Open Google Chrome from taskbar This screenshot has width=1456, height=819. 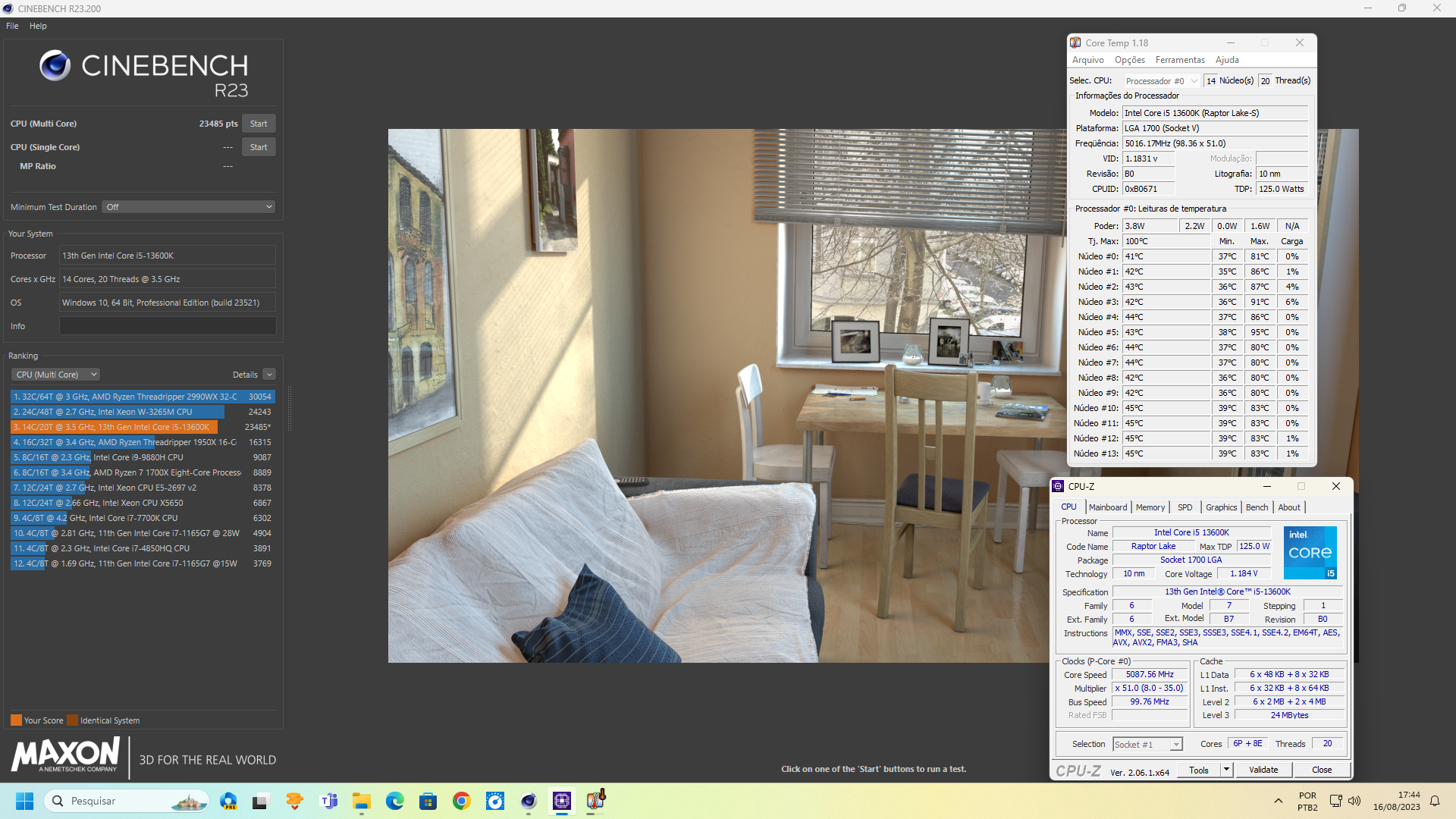[x=462, y=801]
